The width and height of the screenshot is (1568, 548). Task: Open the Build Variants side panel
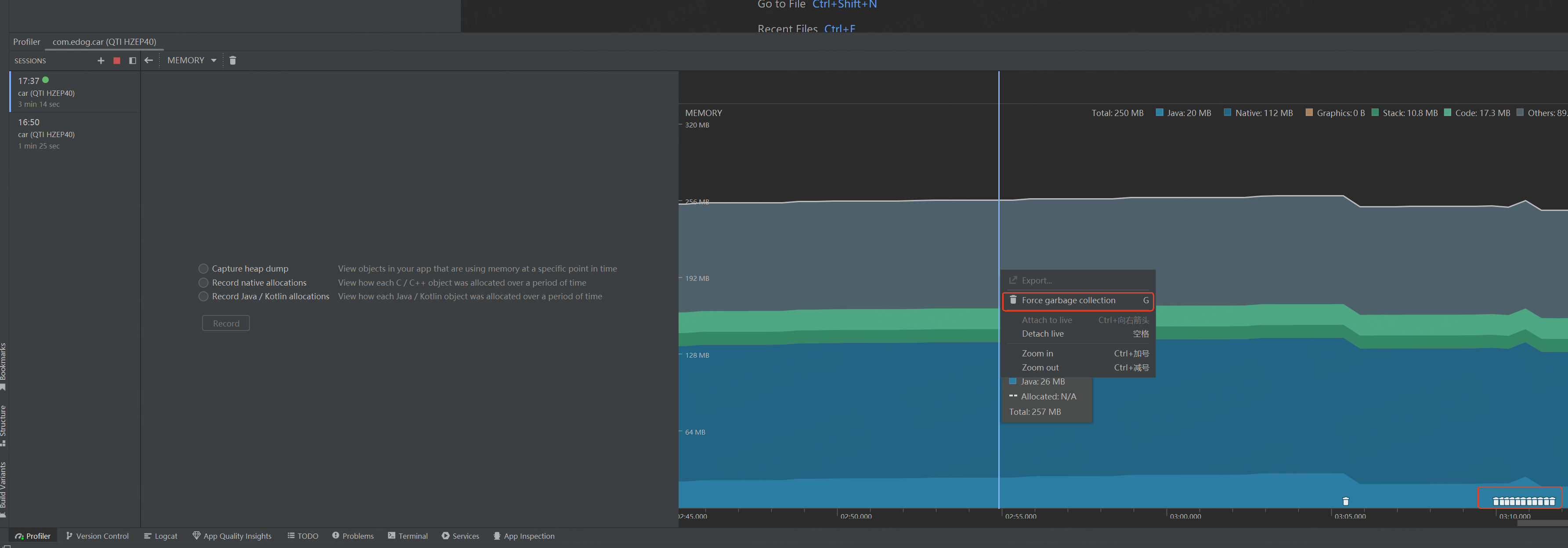pyautogui.click(x=4, y=490)
